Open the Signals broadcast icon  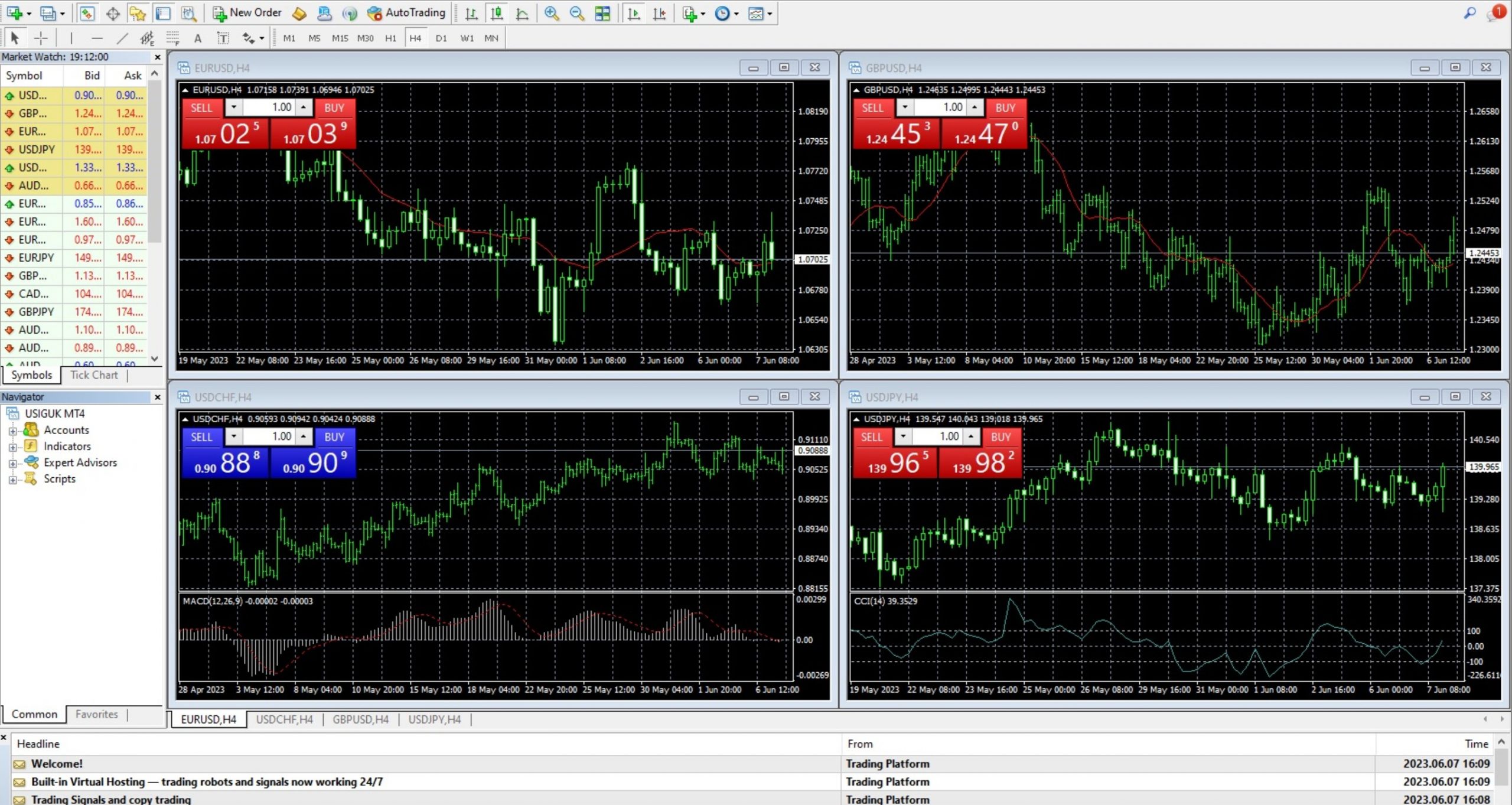pos(350,13)
